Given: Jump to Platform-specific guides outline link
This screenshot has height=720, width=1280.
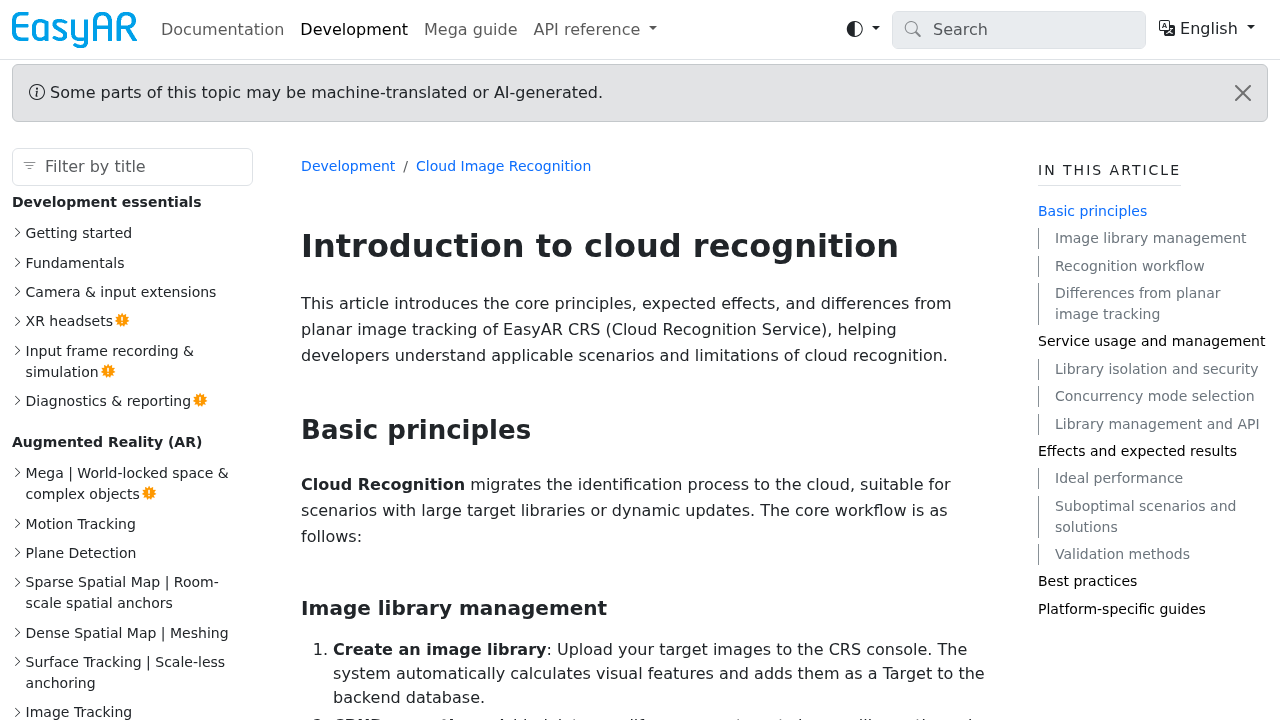Looking at the screenshot, I should click(x=1121, y=609).
